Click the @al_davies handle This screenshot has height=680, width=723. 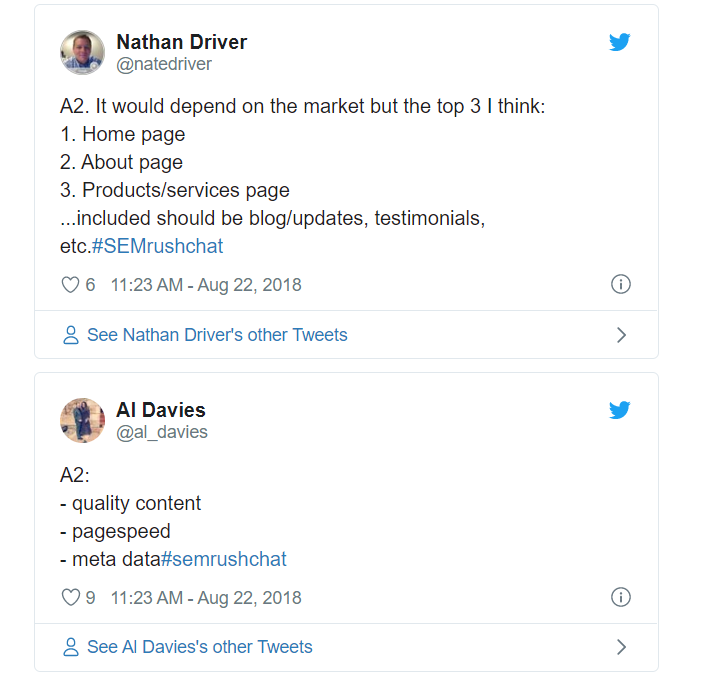click(162, 432)
